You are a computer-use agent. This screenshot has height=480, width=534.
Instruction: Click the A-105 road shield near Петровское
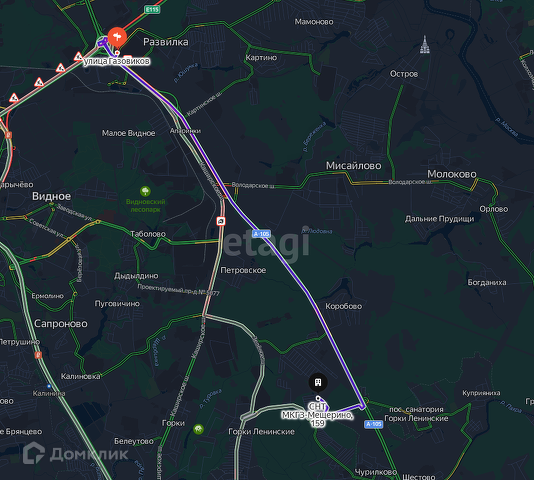(261, 234)
